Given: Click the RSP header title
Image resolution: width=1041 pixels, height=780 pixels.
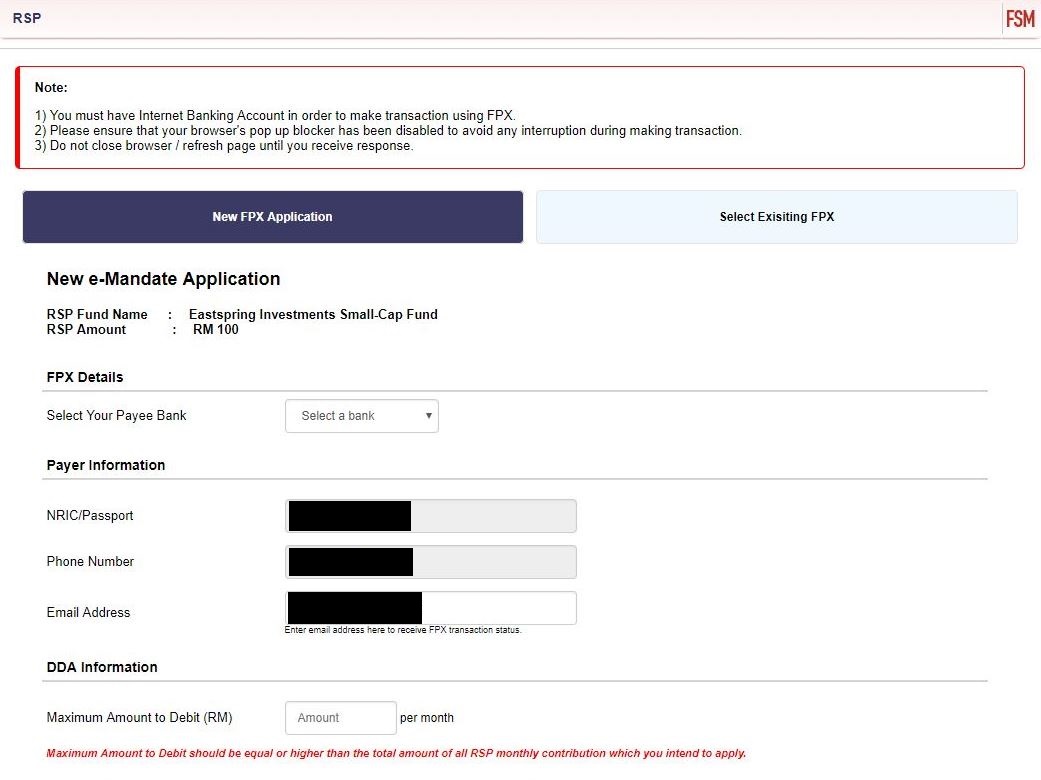Looking at the screenshot, I should click(27, 19).
